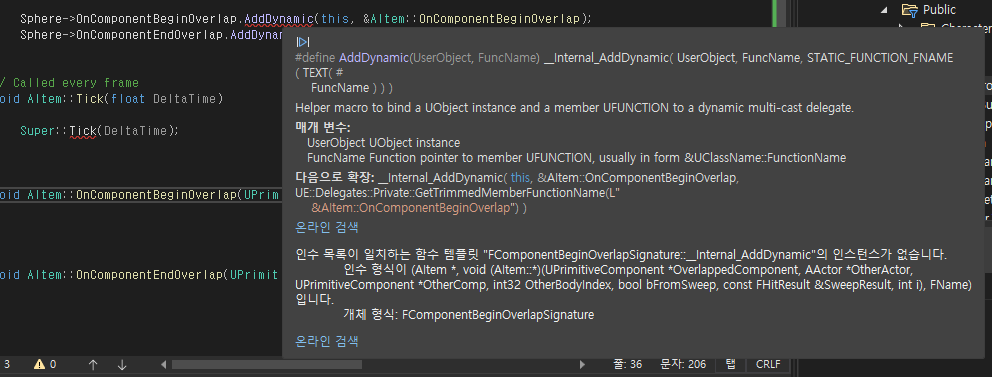
Task: Click the AddDynamic macro name in tooltip
Action: pyautogui.click(x=373, y=58)
